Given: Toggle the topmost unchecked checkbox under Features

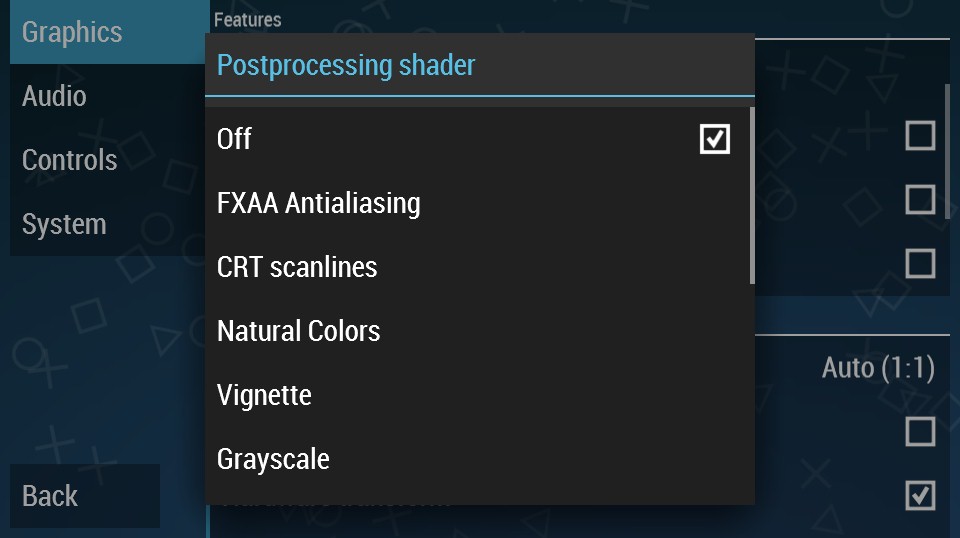Looking at the screenshot, I should 919,136.
